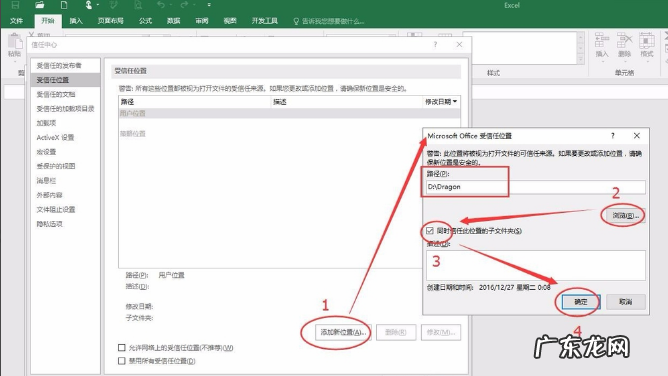This screenshot has height=376, width=668.
Task: Click the 添加新位置 button
Action: 343,333
